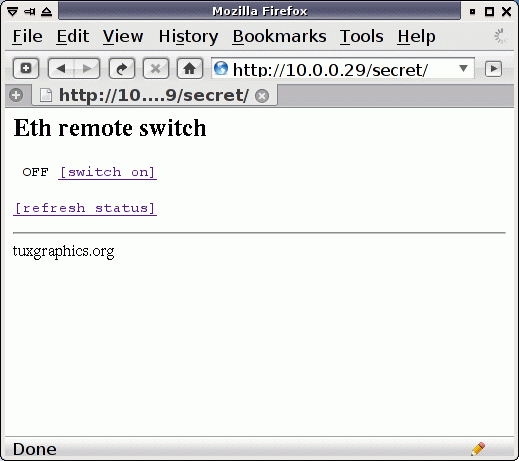This screenshot has width=519, height=461.
Task: Open the home page via house icon
Action: click(x=190, y=69)
